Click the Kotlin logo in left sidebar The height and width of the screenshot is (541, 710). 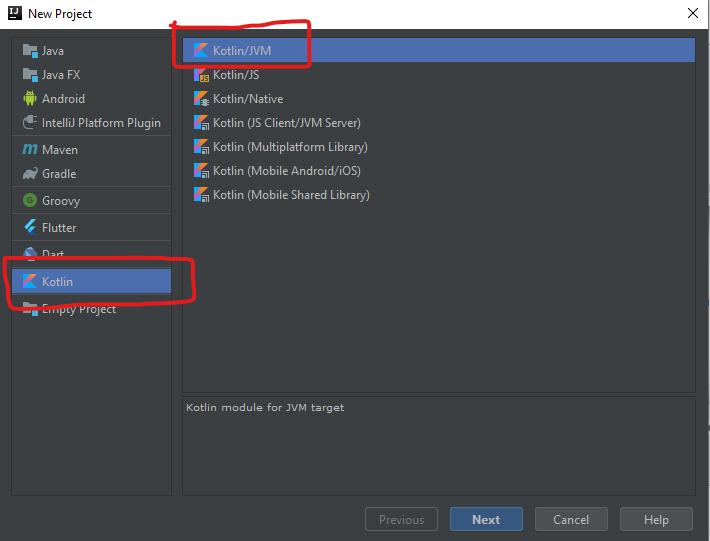pos(30,281)
